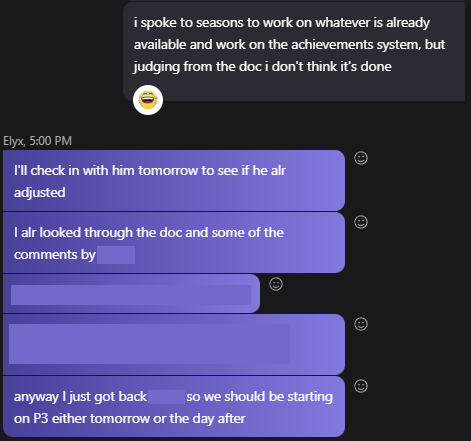Select the 'I'll check in with him tomorrow' bubble

point(174,180)
